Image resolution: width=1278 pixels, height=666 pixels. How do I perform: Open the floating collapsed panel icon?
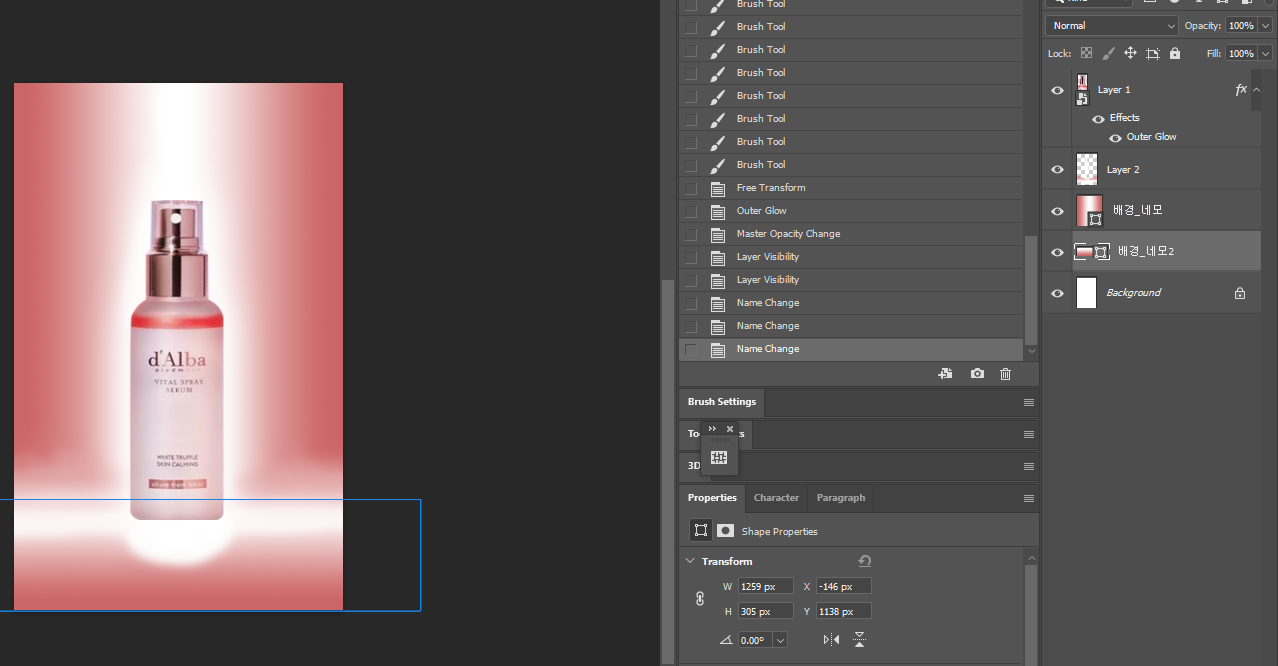pyautogui.click(x=719, y=458)
